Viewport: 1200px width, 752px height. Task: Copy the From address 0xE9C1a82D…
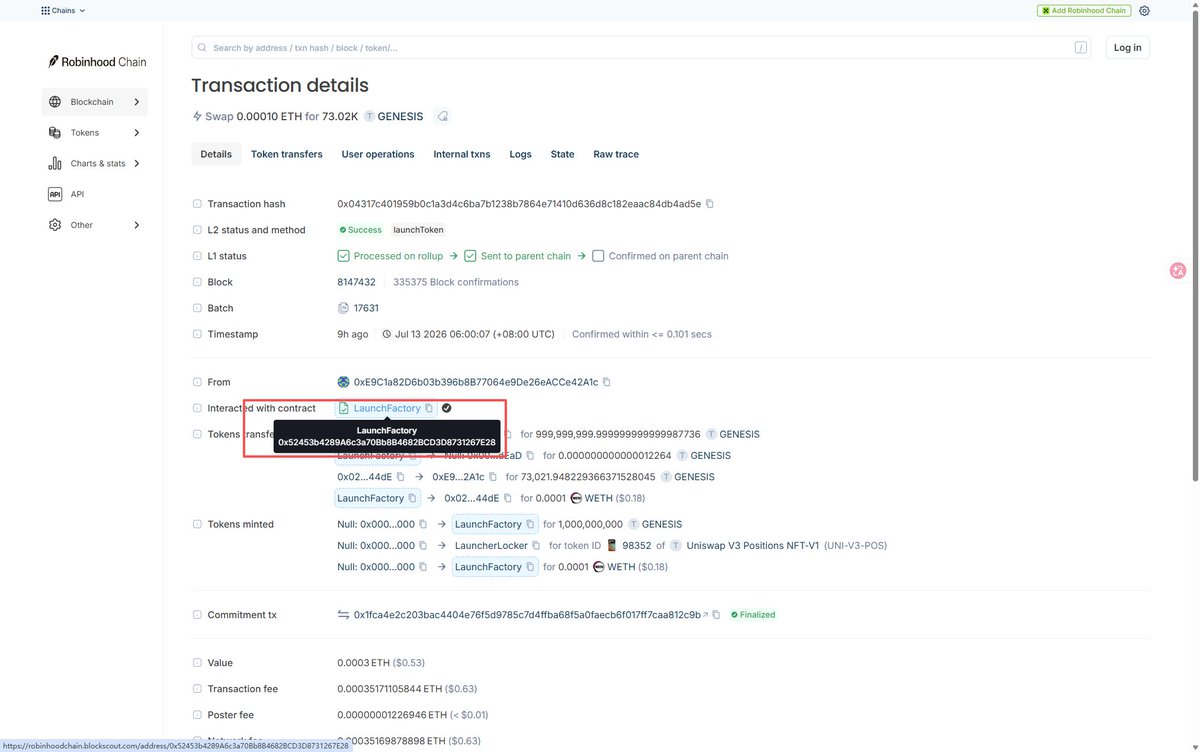coord(607,382)
